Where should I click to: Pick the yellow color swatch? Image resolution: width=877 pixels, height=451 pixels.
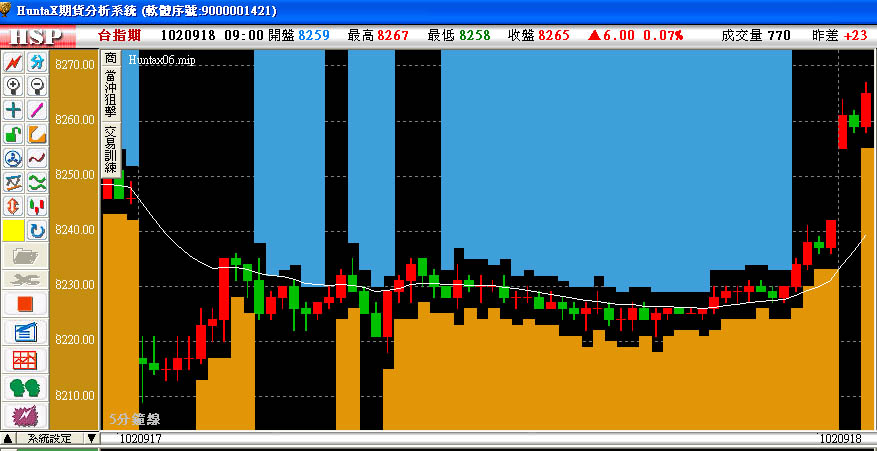pyautogui.click(x=13, y=230)
